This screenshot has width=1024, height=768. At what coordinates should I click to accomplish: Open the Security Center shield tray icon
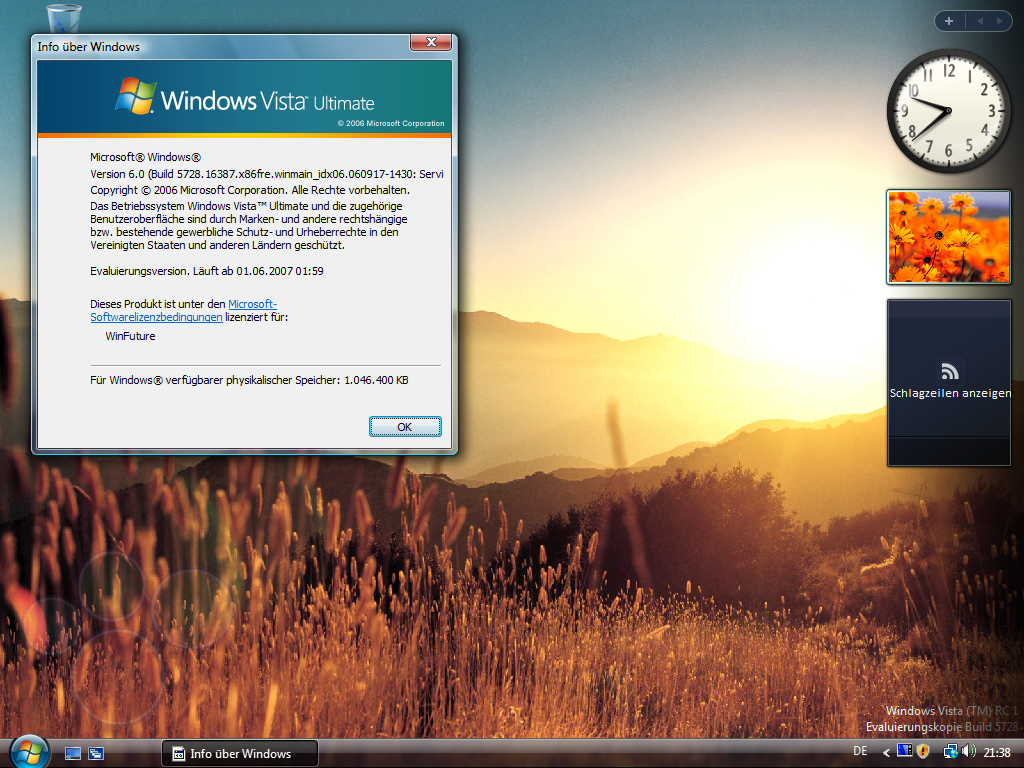pos(923,752)
